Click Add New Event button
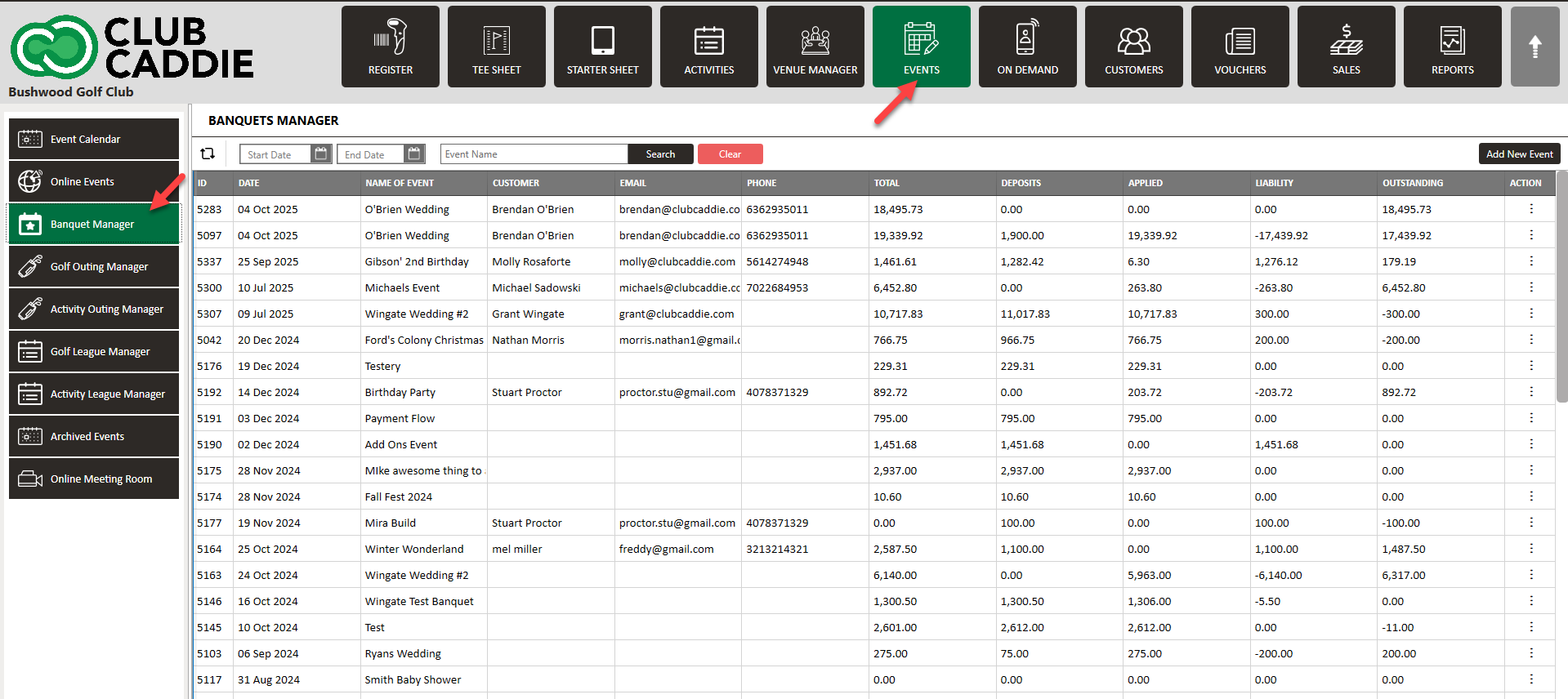The height and width of the screenshot is (699, 1568). point(1519,154)
